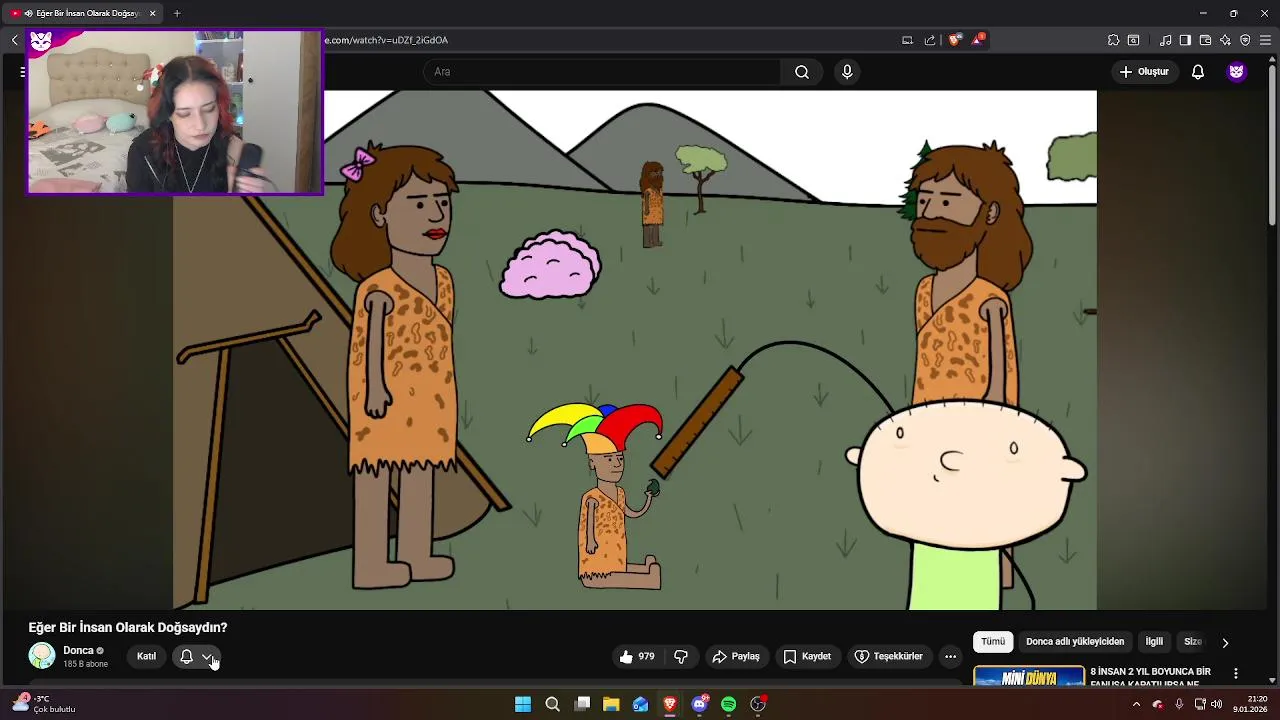This screenshot has width=1280, height=720.
Task: Dislike the video with thumbs down
Action: [x=681, y=656]
